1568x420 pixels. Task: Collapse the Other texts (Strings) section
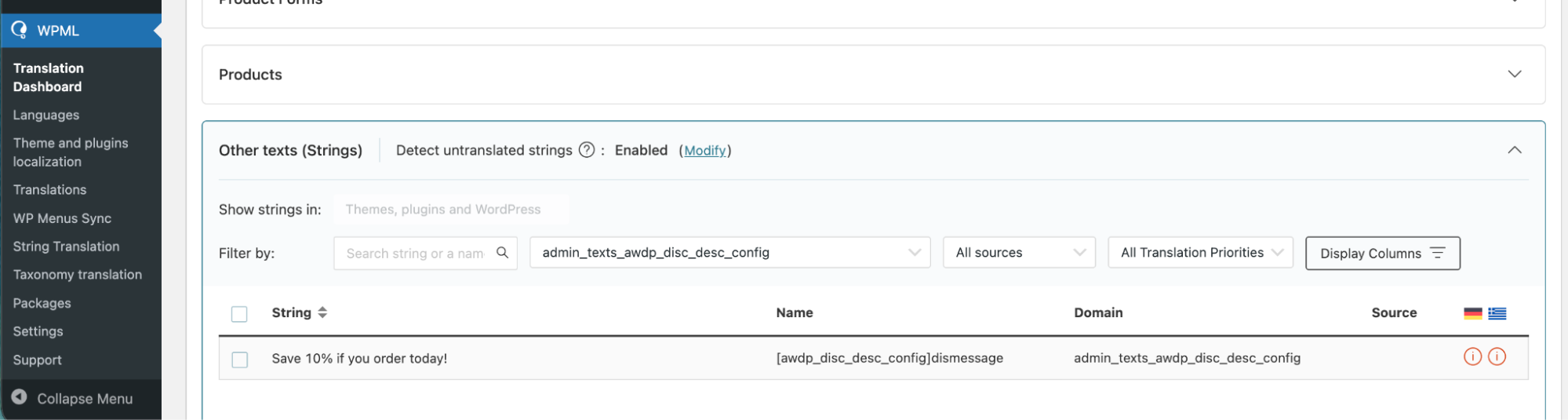[1514, 150]
